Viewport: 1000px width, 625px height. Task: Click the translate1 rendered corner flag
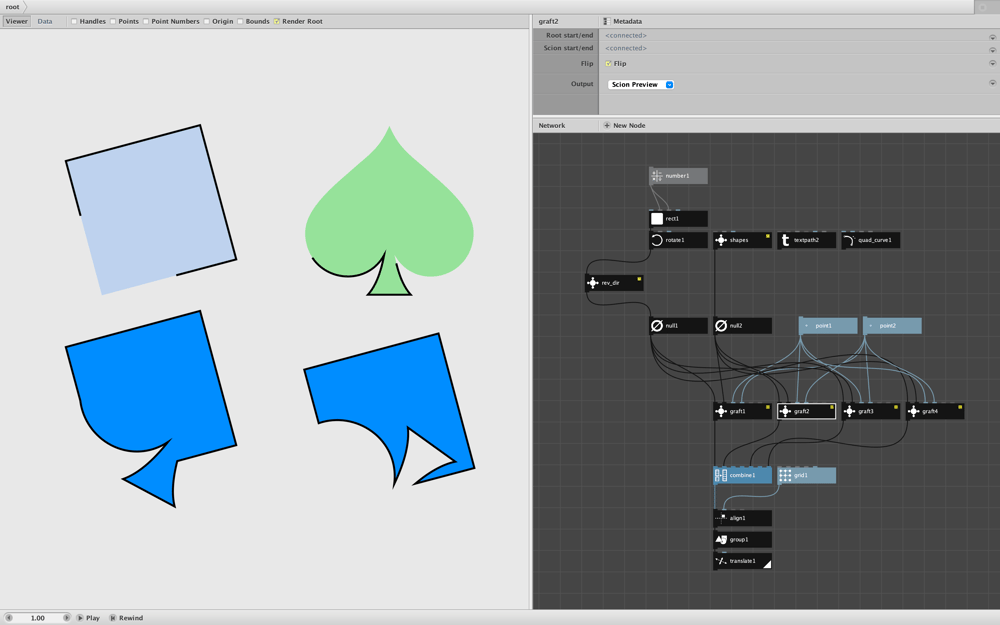coord(768,564)
